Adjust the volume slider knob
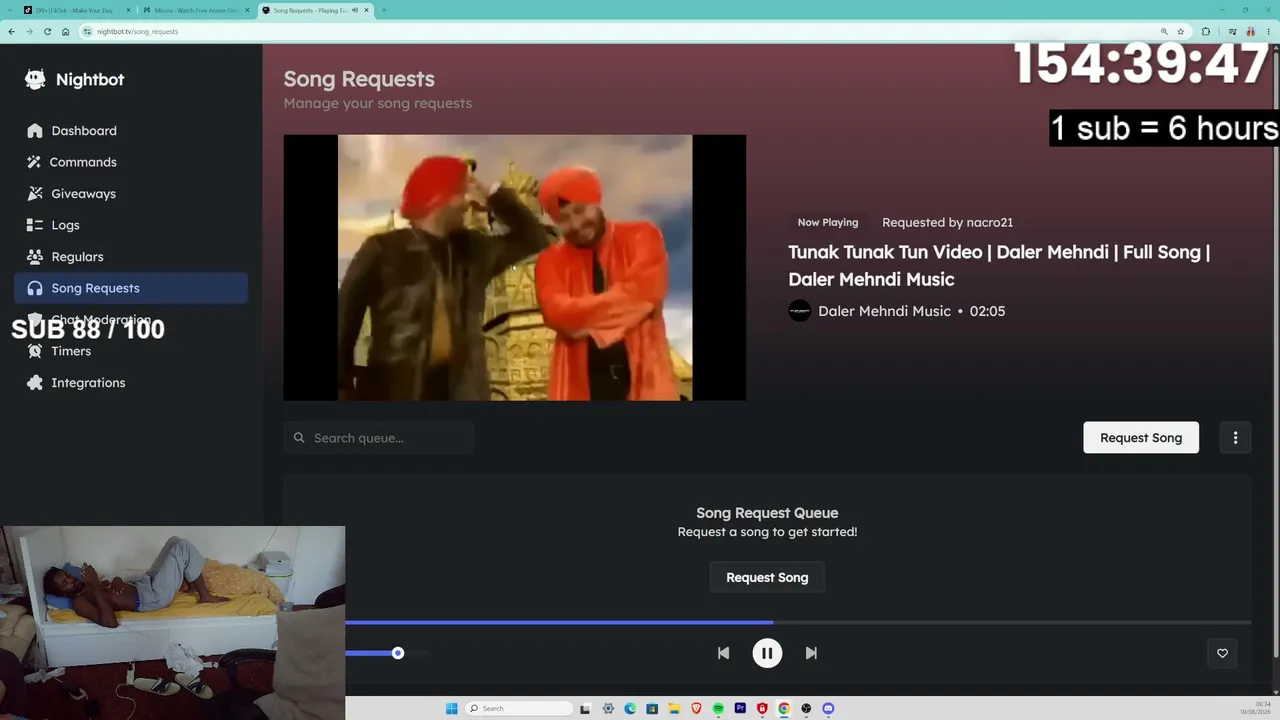The height and width of the screenshot is (720, 1280). click(398, 653)
